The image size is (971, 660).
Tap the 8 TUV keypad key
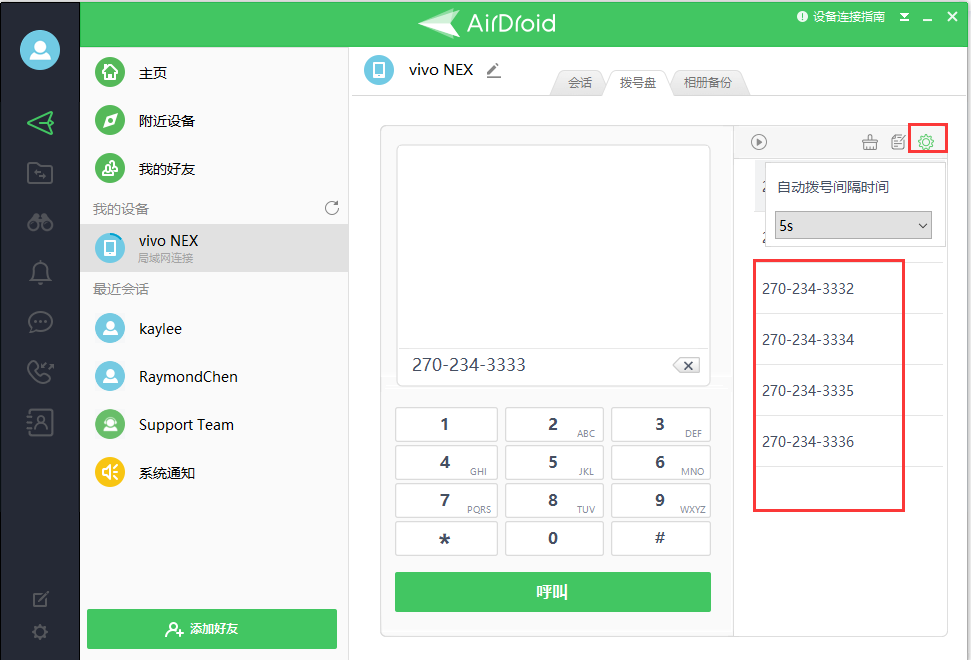click(554, 500)
